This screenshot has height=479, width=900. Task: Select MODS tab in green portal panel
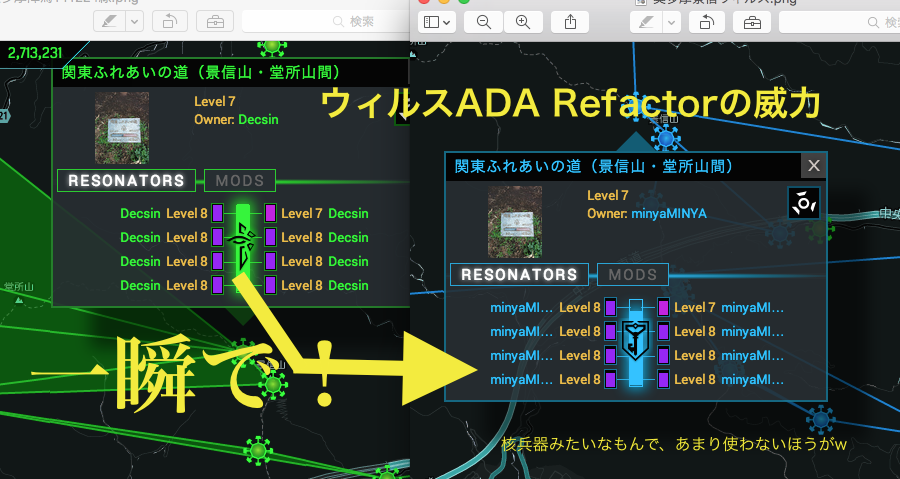[239, 180]
